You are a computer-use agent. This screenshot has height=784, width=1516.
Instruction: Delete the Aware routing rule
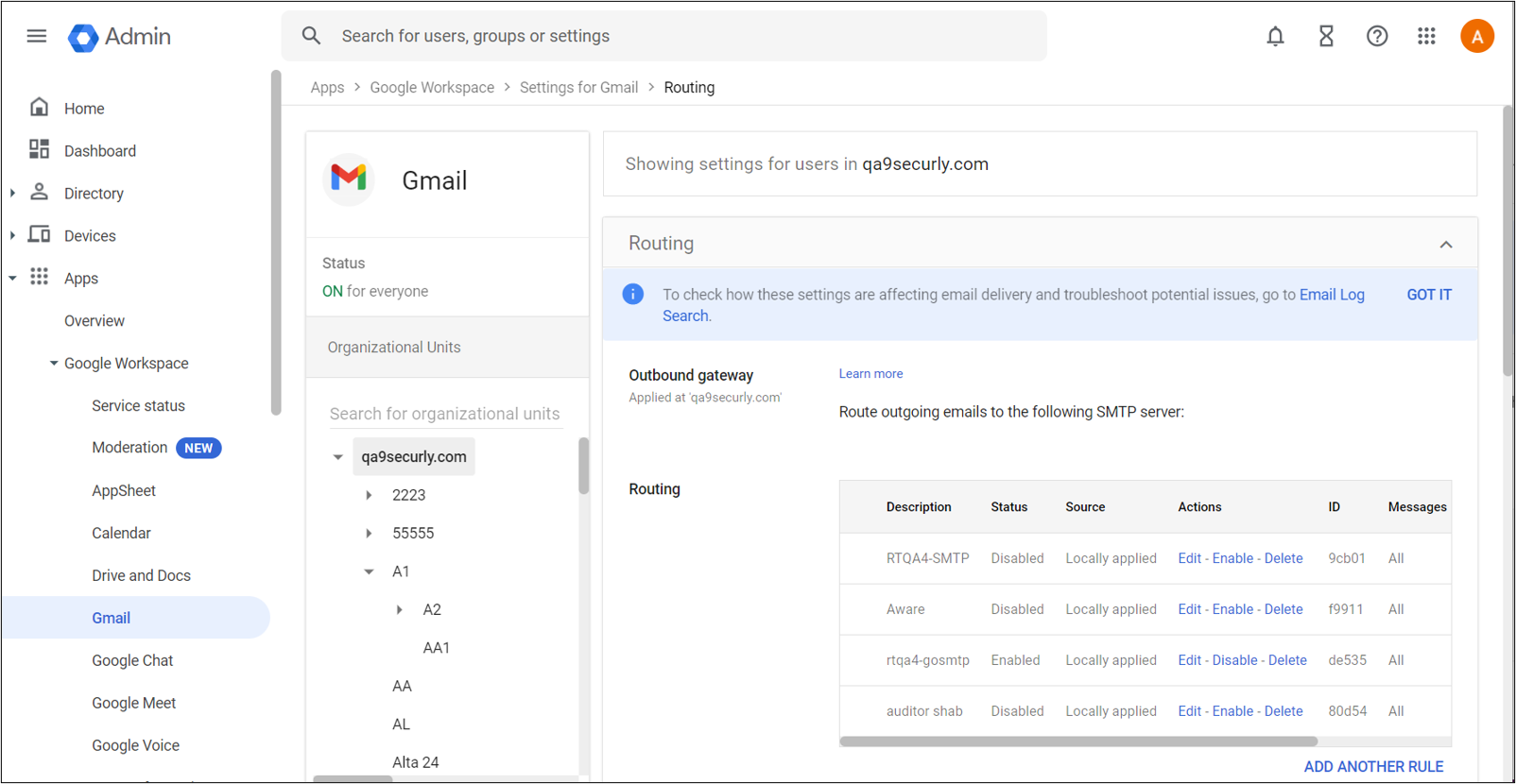coord(1283,609)
